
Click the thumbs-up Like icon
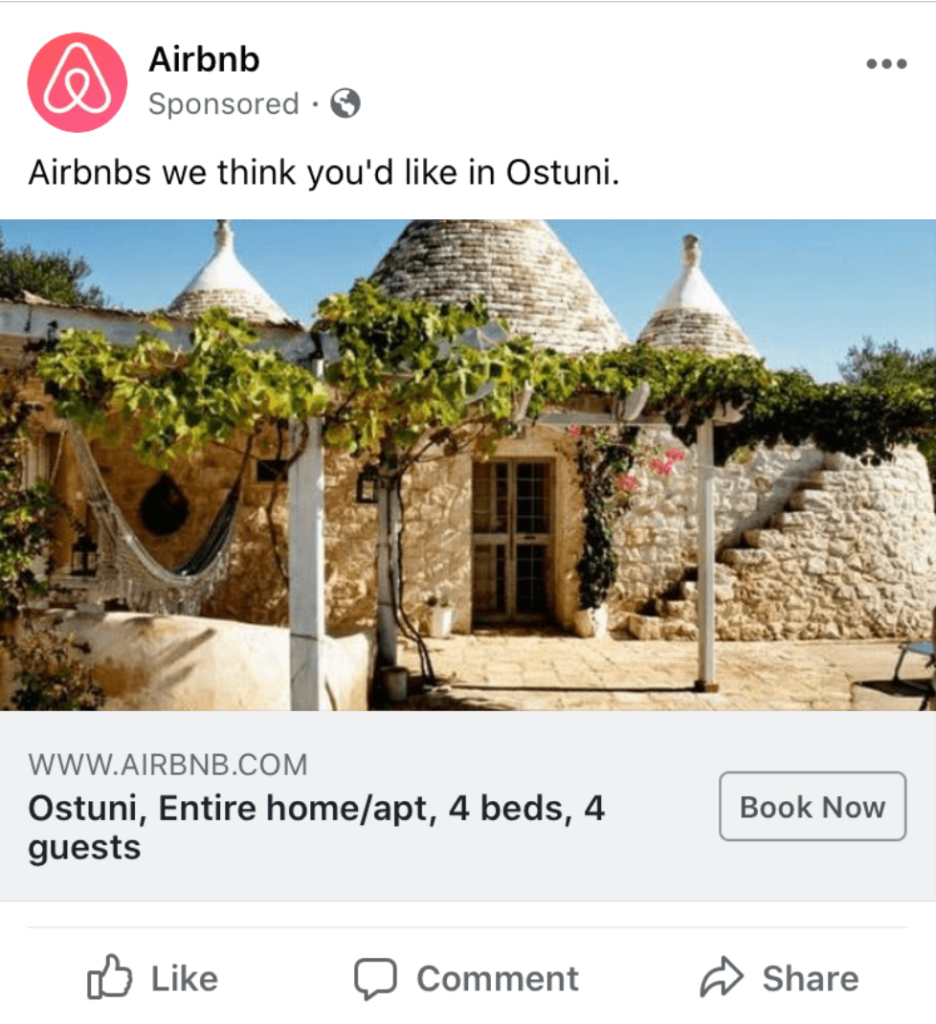point(109,977)
